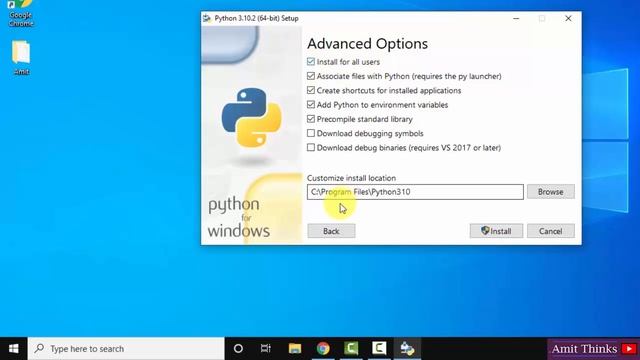This screenshot has width=640, height=360.
Task: Open Cortana from the taskbar
Action: pos(238,349)
